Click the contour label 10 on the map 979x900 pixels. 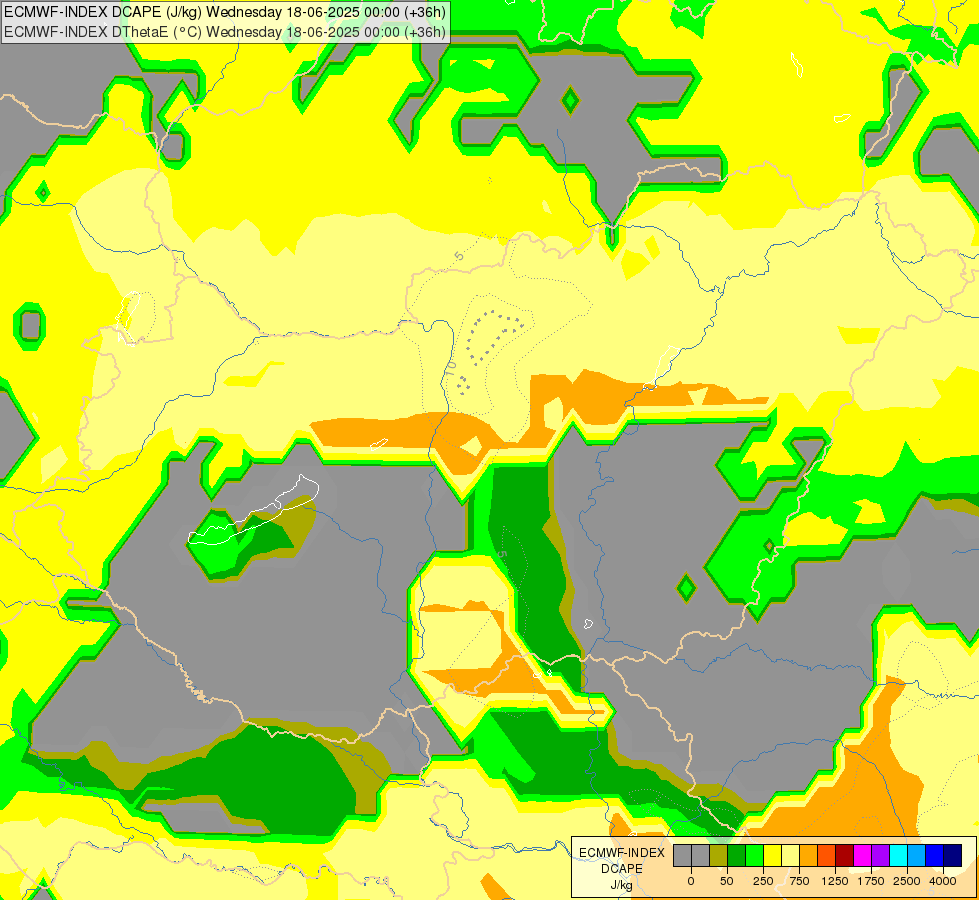pos(451,368)
